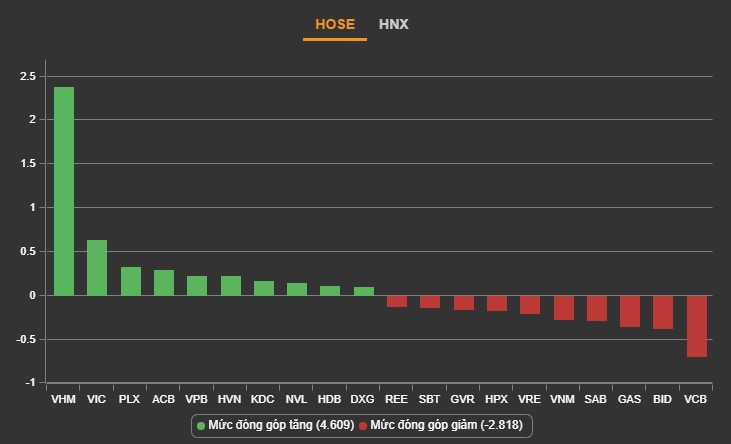Select the green PLX bar
This screenshot has height=444, width=731.
coord(130,281)
